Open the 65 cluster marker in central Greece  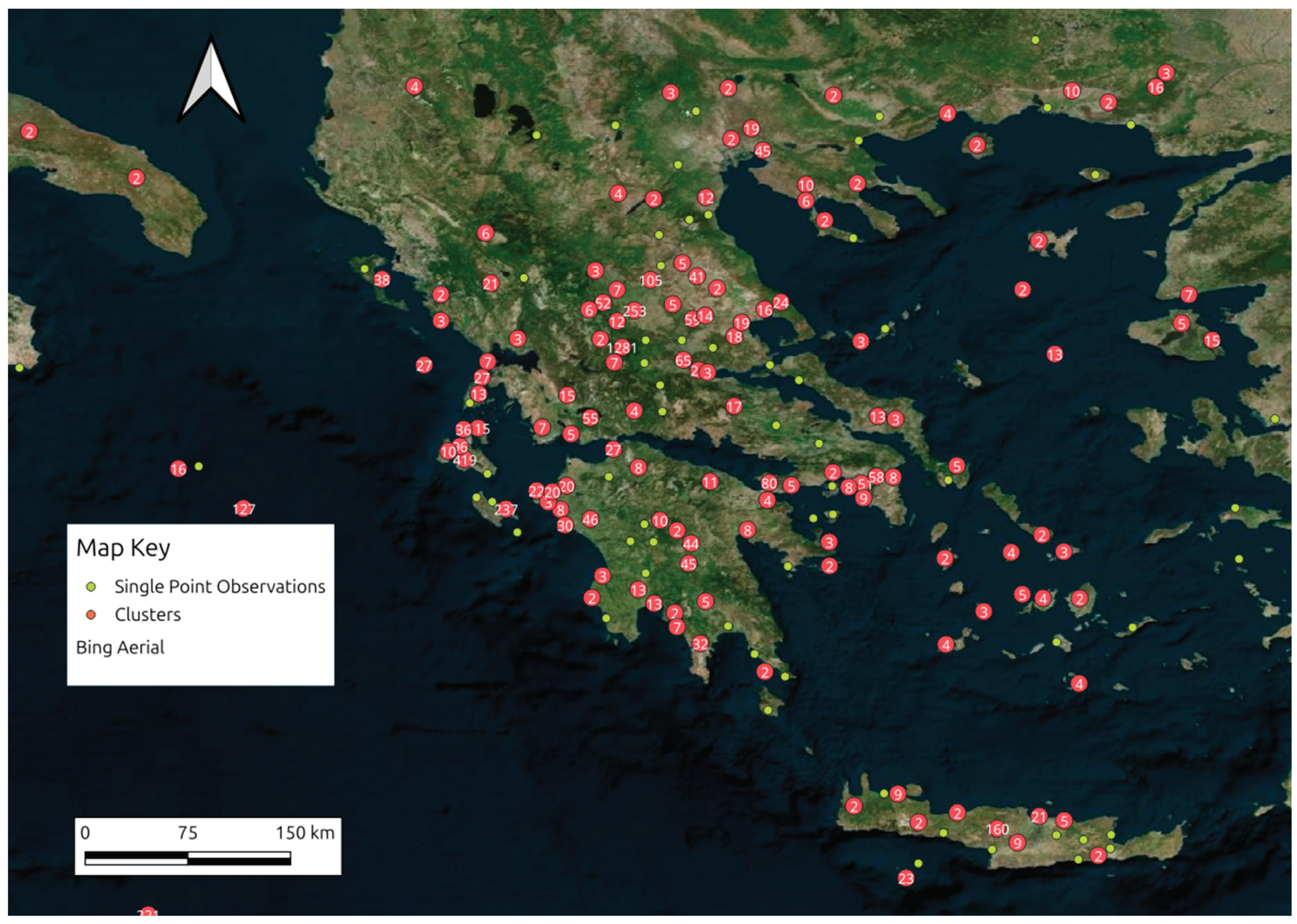(683, 360)
